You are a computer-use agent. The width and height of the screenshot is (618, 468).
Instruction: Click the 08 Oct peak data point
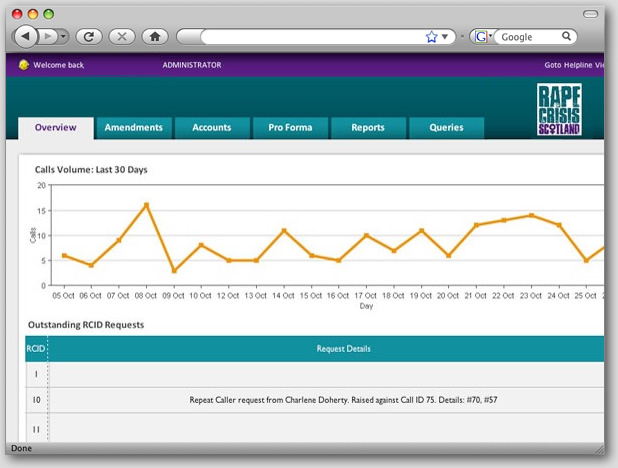click(x=146, y=205)
